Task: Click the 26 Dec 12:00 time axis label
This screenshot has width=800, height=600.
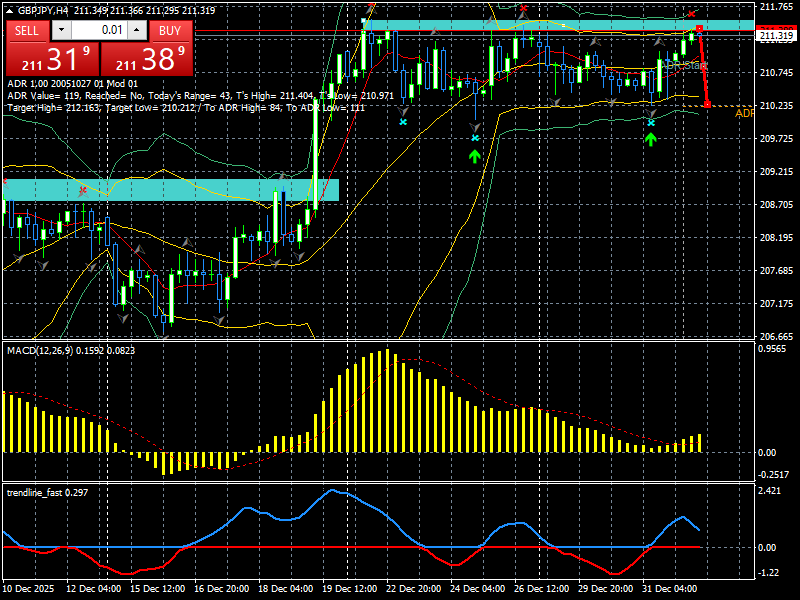Action: pyautogui.click(x=541, y=589)
